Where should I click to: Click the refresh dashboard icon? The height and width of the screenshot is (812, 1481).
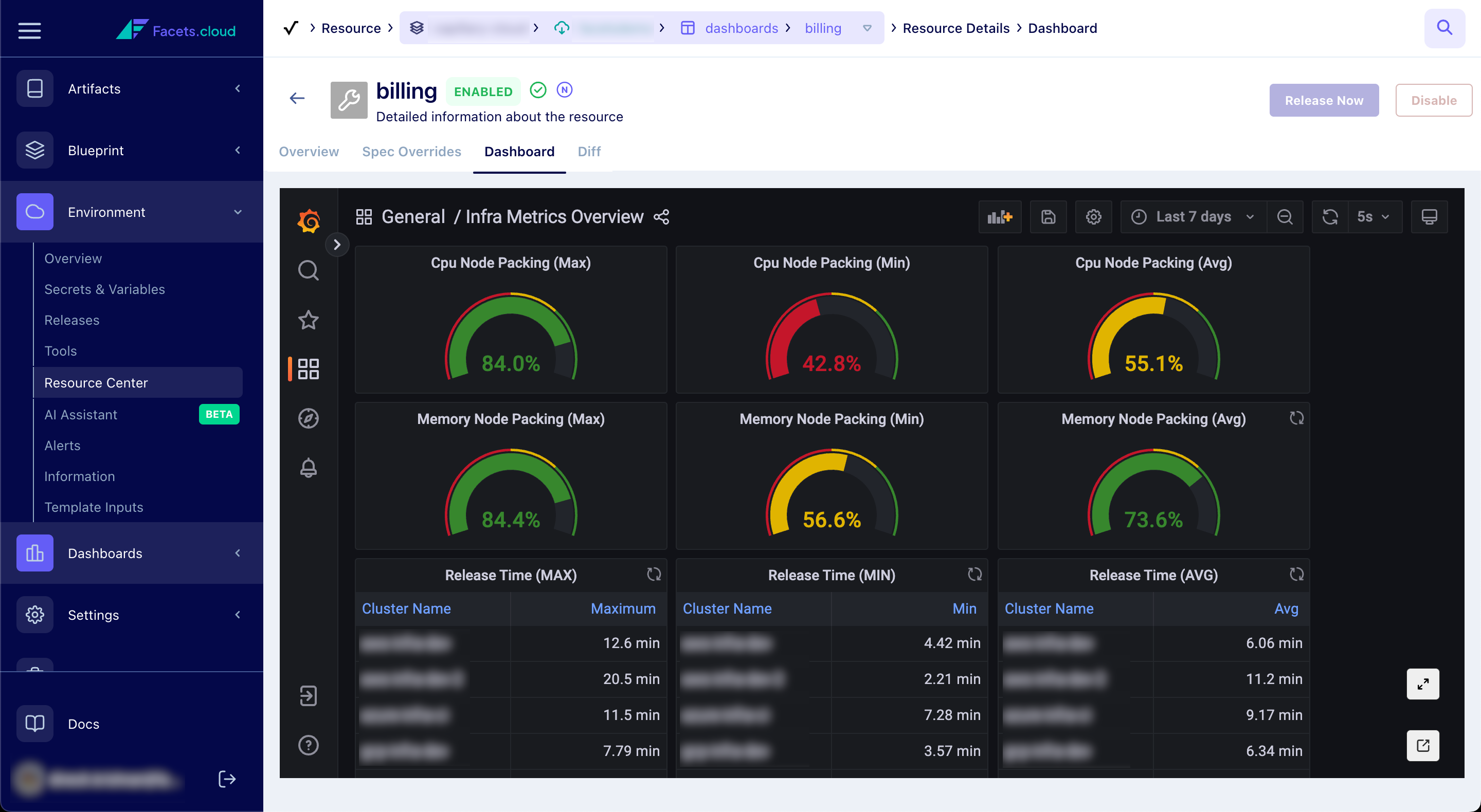(x=1330, y=217)
